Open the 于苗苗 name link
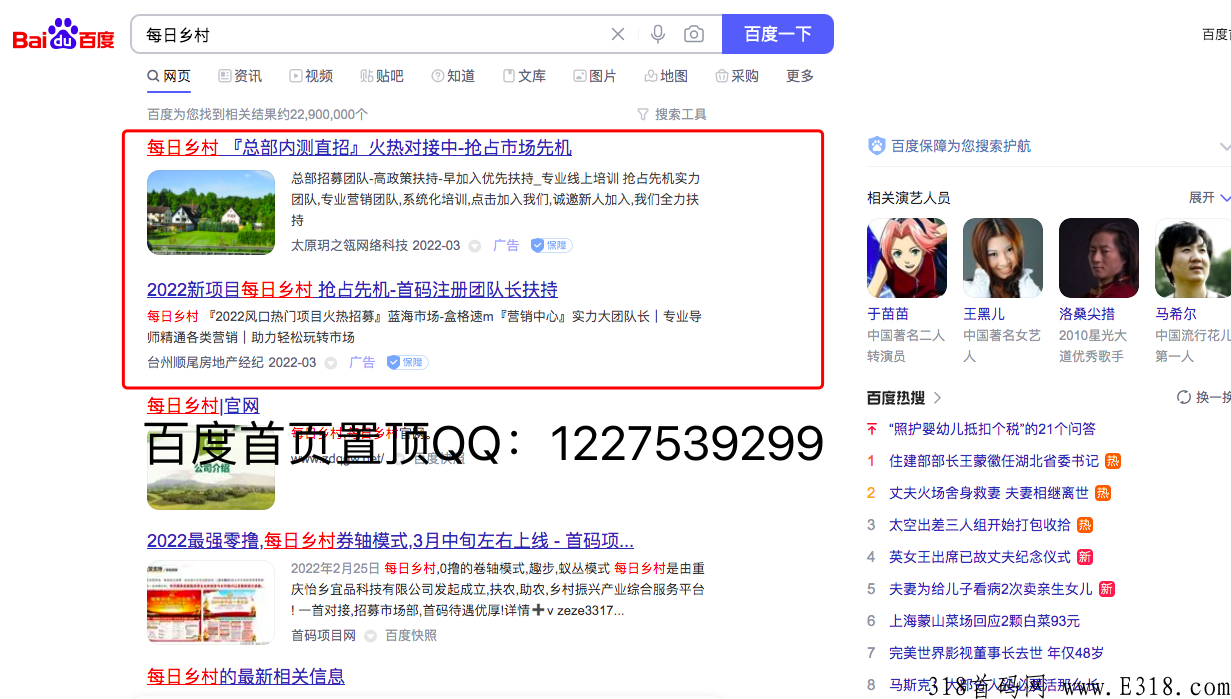Screen dimensions: 1231x699 pos(888,314)
